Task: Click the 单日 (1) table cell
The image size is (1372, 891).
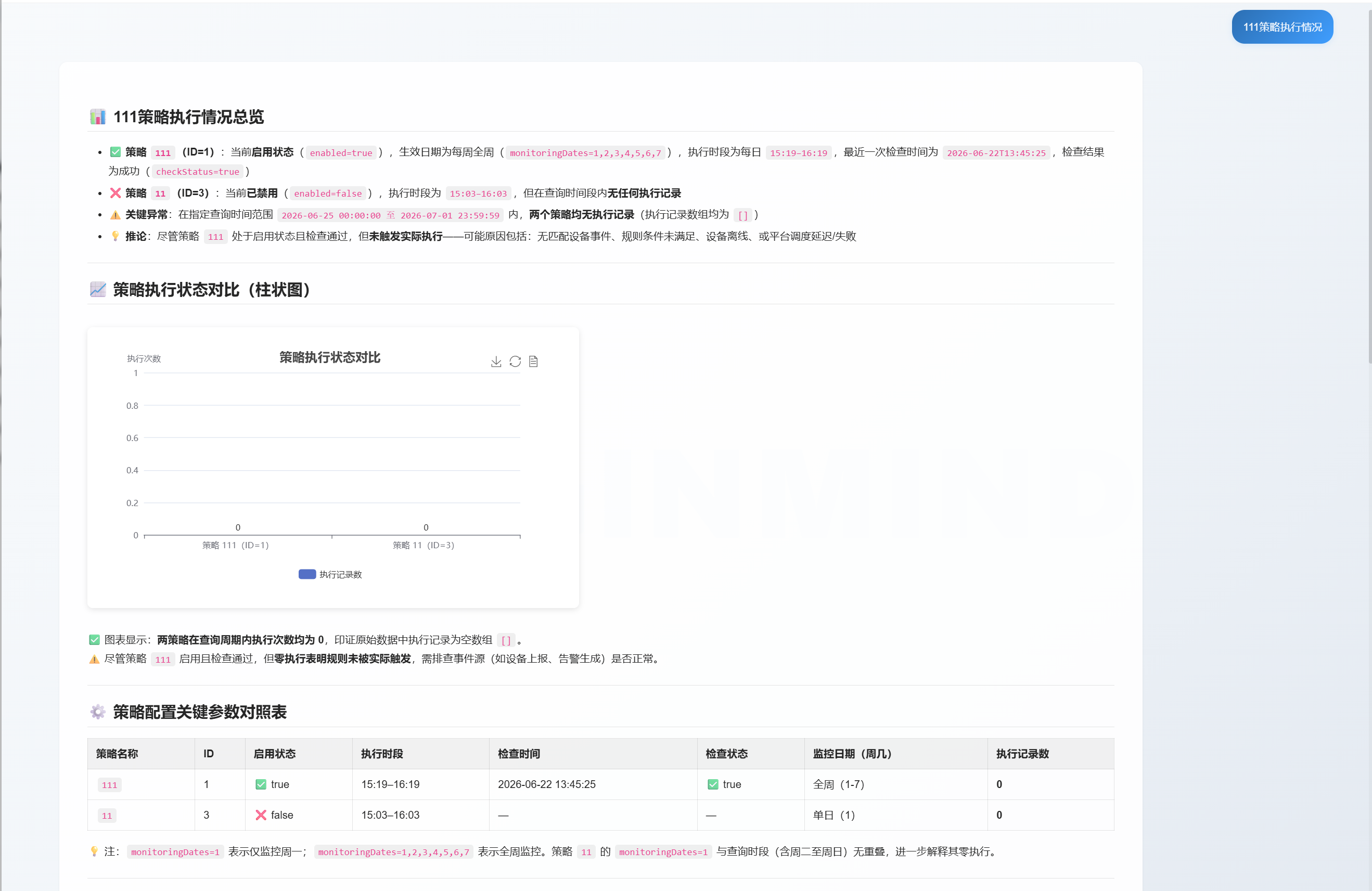Action: 896,815
